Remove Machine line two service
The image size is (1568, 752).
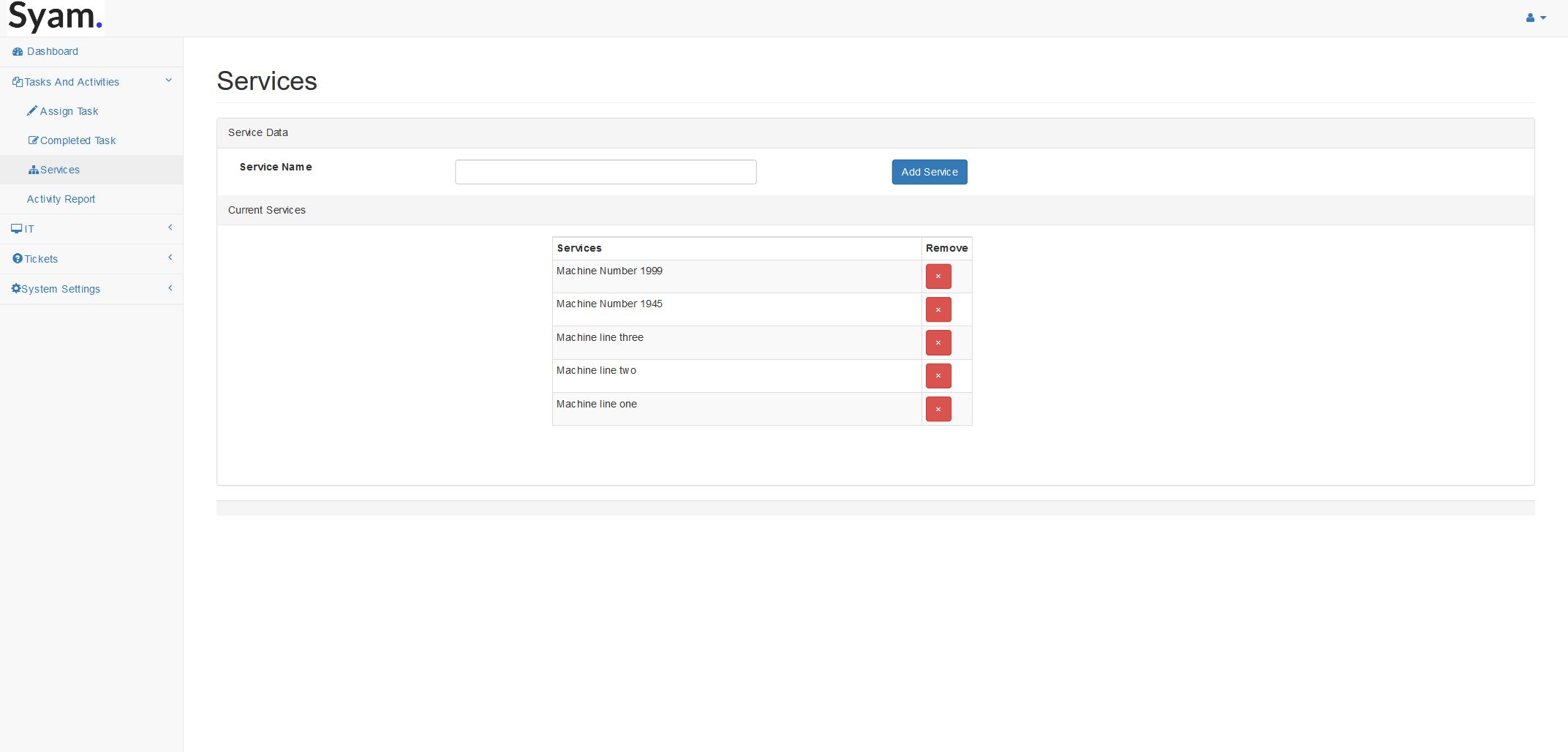[938, 376]
